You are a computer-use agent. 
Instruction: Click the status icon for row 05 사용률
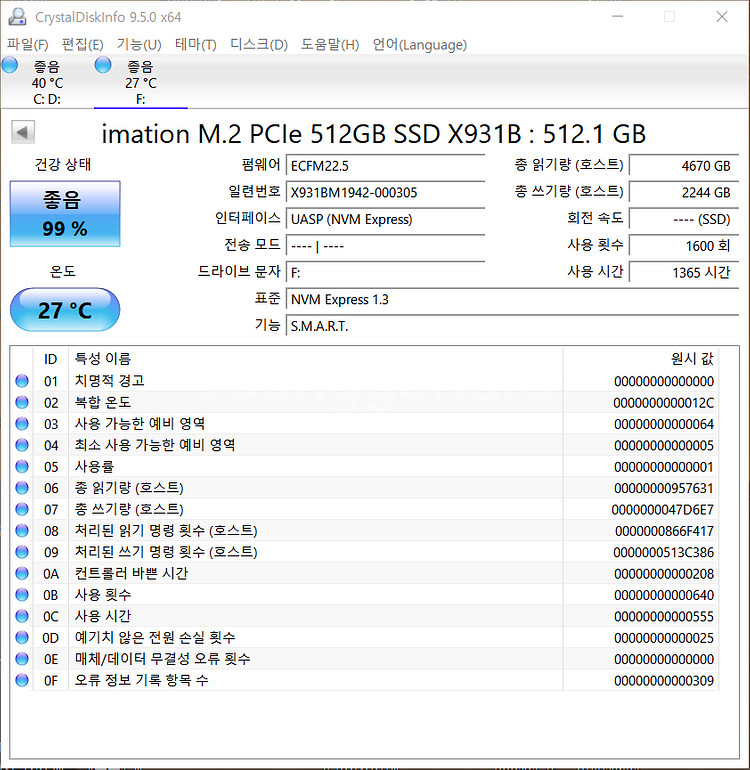coord(22,467)
